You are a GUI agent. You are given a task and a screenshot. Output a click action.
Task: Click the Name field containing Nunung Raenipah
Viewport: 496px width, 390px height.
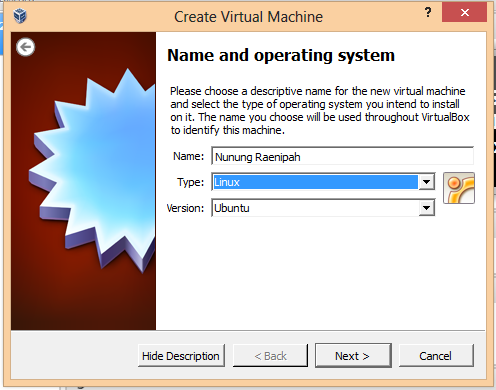tap(342, 156)
